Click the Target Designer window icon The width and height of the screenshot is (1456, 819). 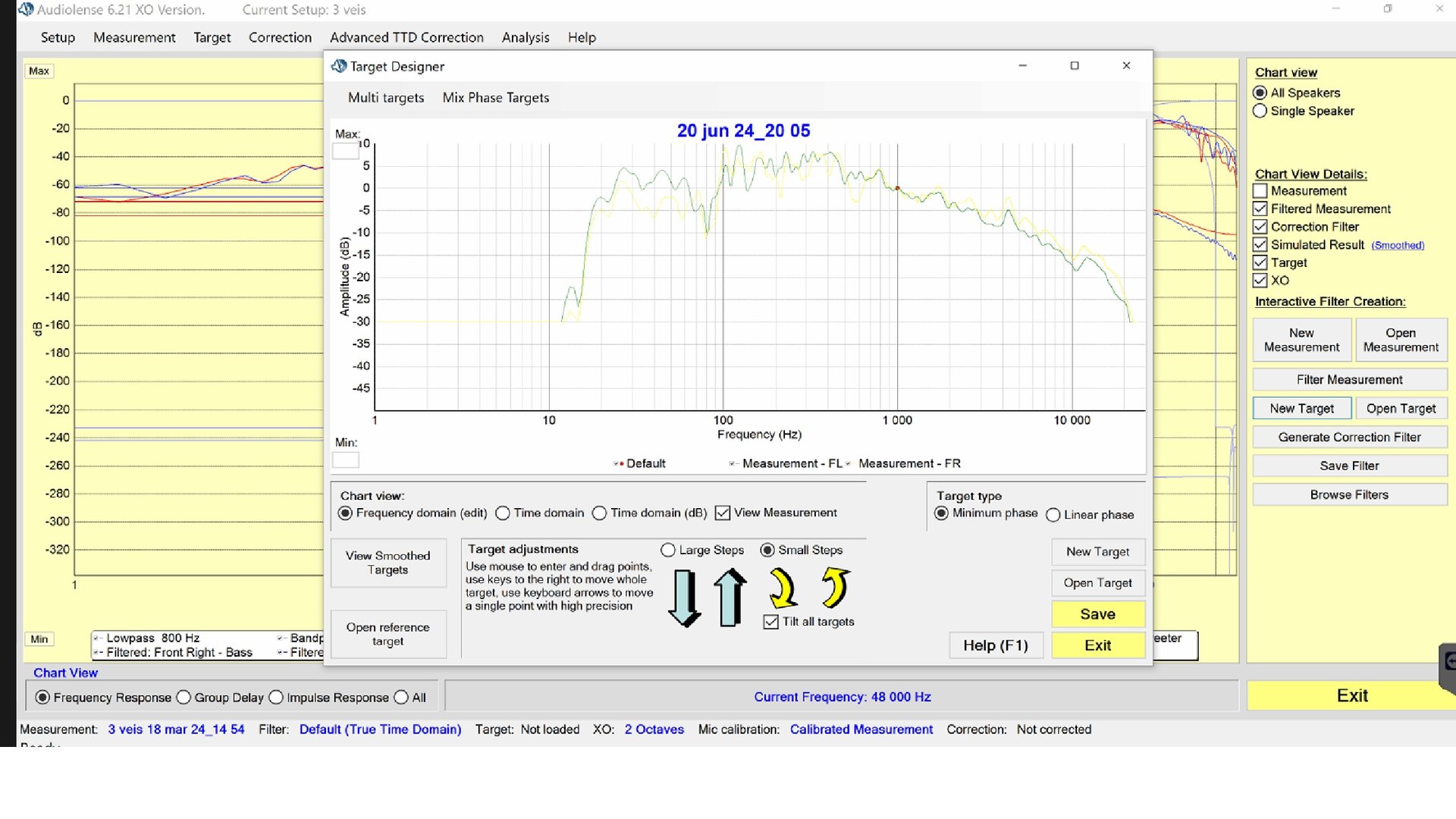[338, 66]
